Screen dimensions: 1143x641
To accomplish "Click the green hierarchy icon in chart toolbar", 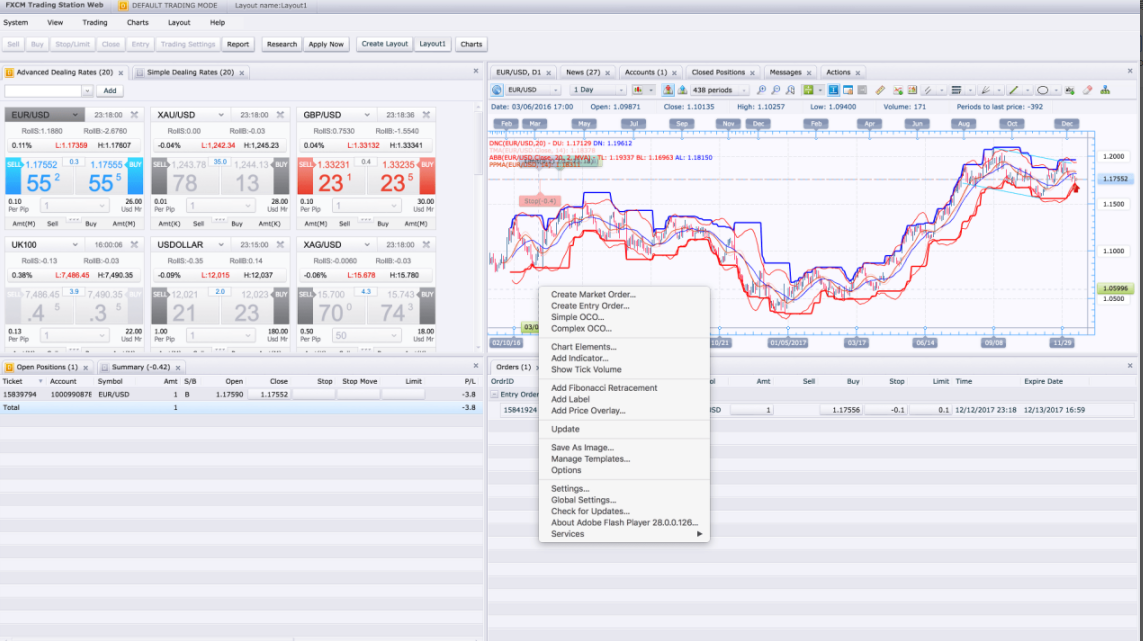I will coord(1105,90).
